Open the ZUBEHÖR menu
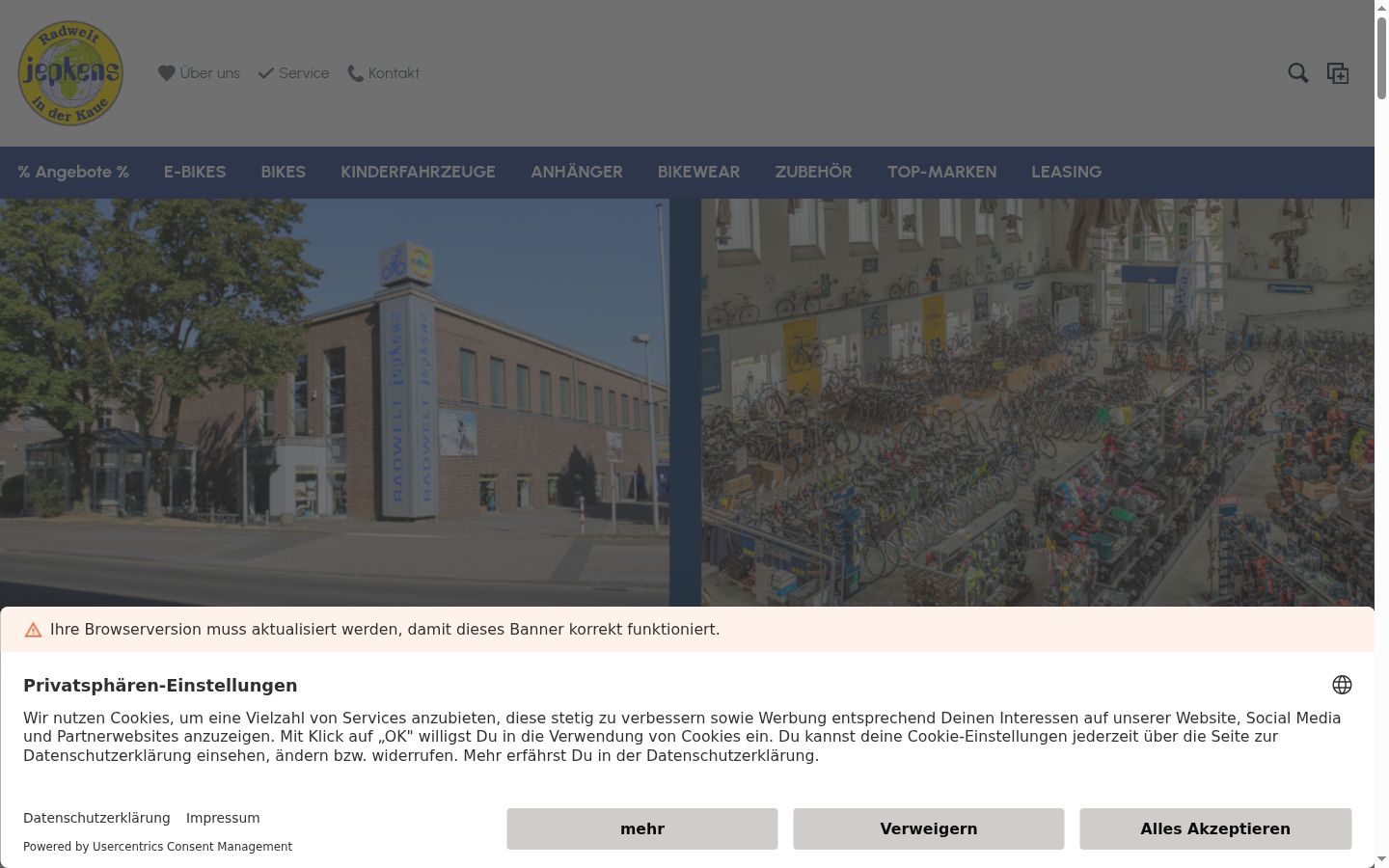This screenshot has width=1389, height=868. click(813, 172)
